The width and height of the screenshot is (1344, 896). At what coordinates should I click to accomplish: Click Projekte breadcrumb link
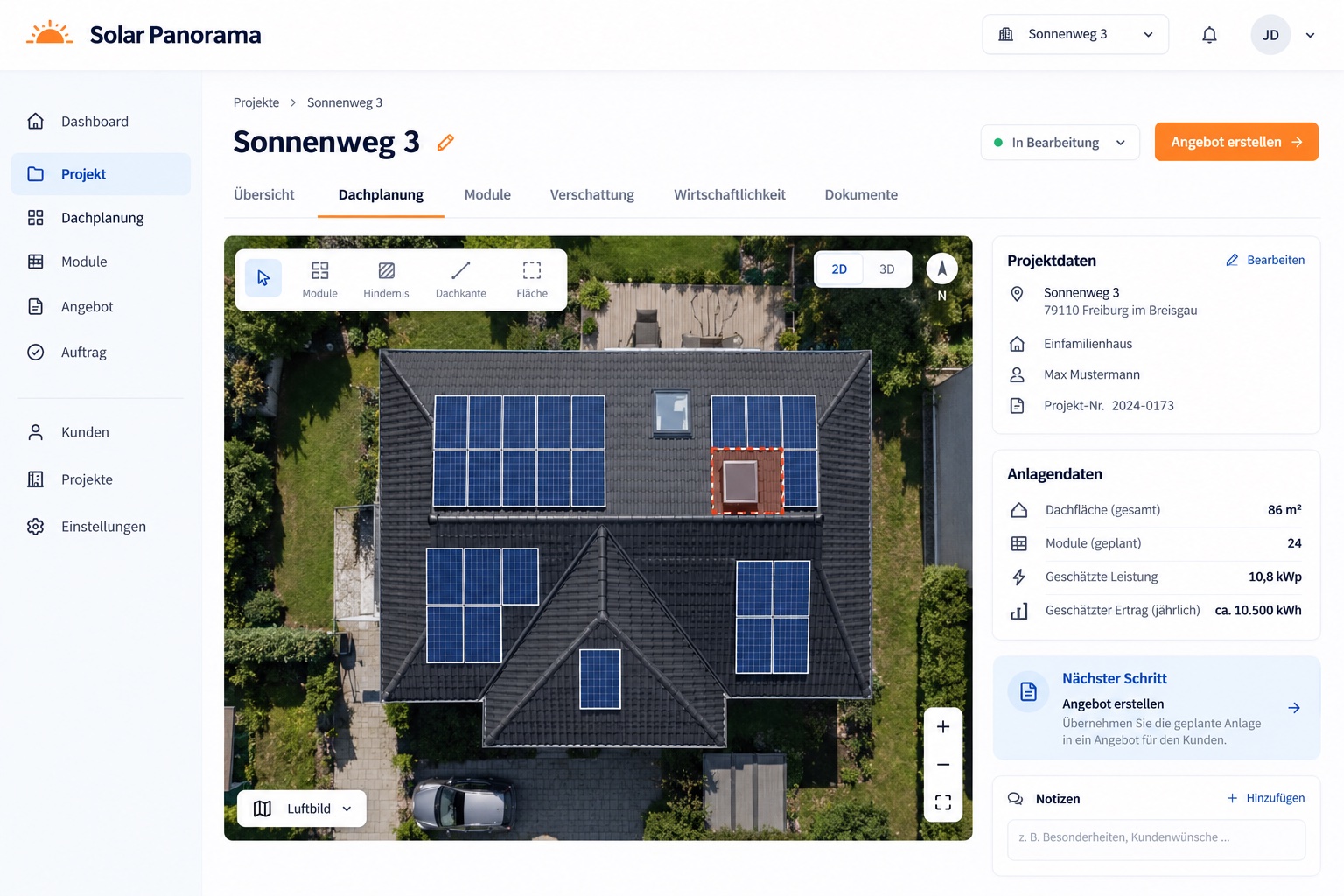pos(256,102)
